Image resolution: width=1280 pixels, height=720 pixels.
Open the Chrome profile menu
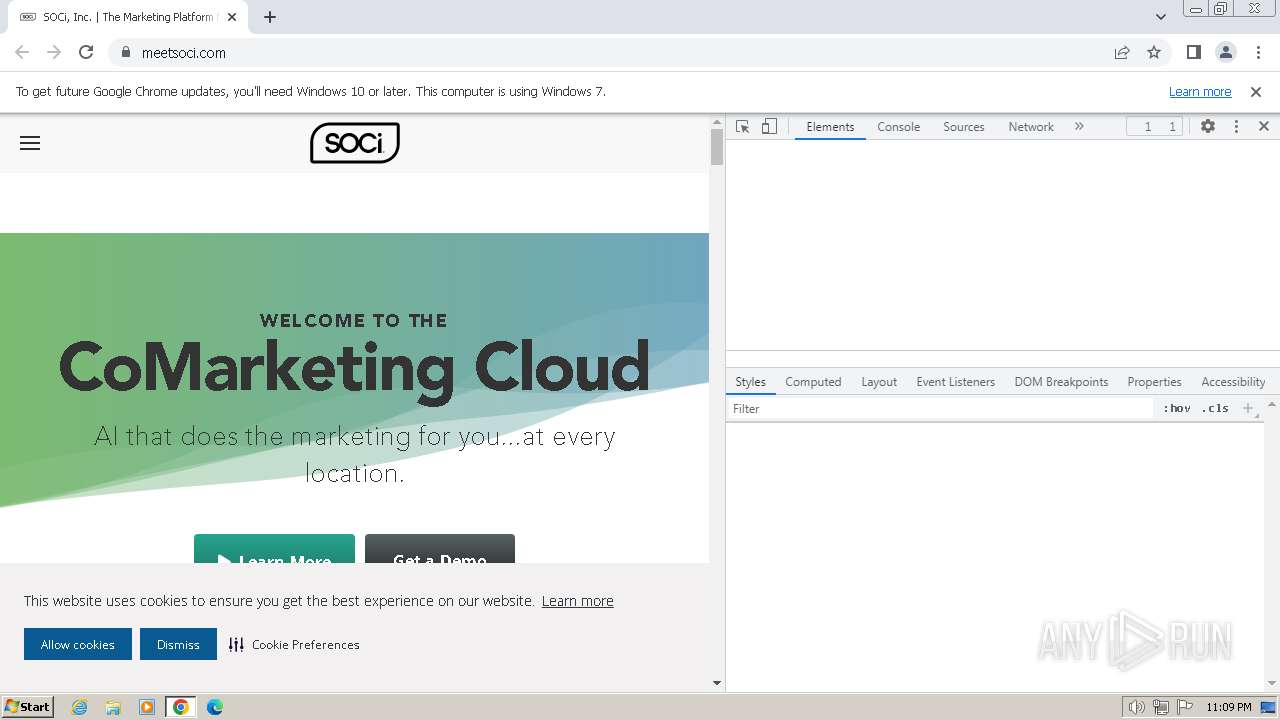tap(1226, 52)
